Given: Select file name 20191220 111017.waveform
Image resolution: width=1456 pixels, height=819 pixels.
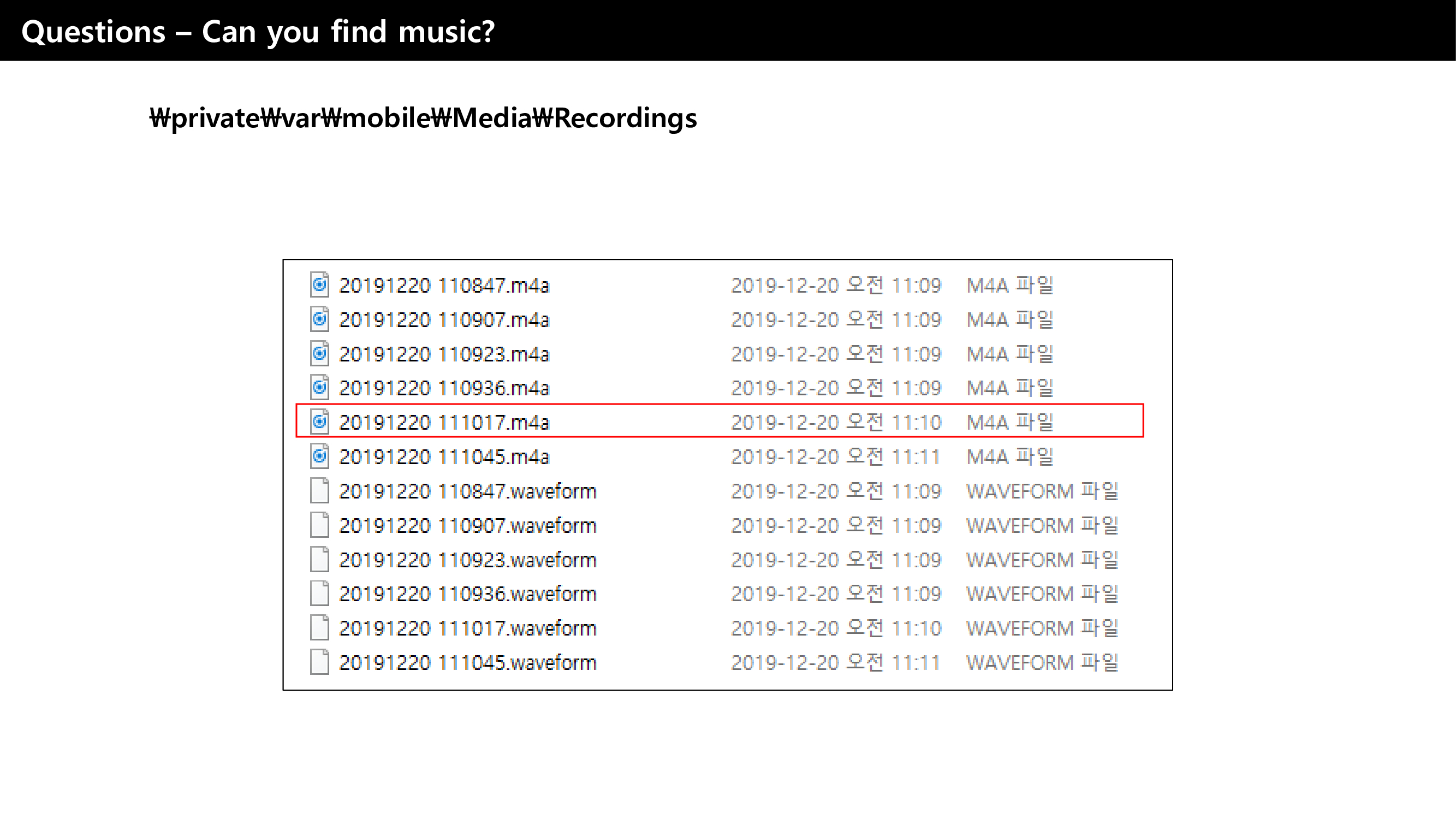Looking at the screenshot, I should (467, 628).
